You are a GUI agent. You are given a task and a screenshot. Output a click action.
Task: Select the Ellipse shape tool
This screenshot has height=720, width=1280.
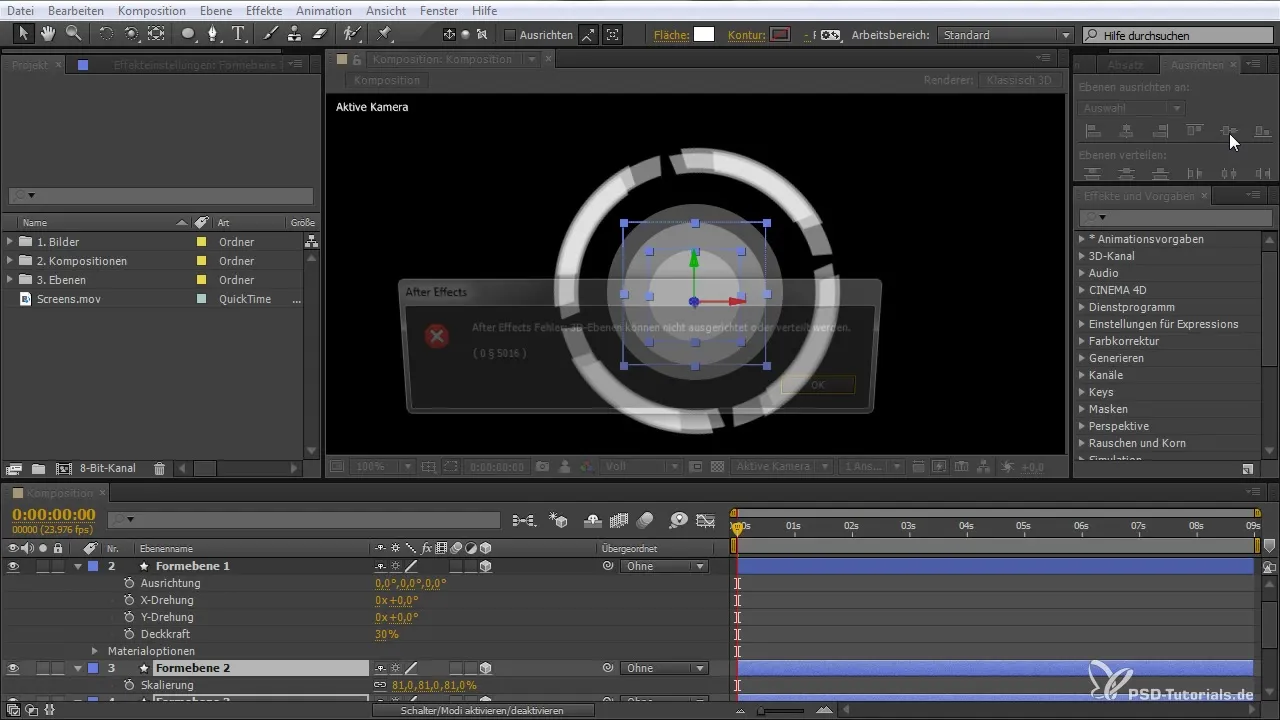click(x=188, y=34)
